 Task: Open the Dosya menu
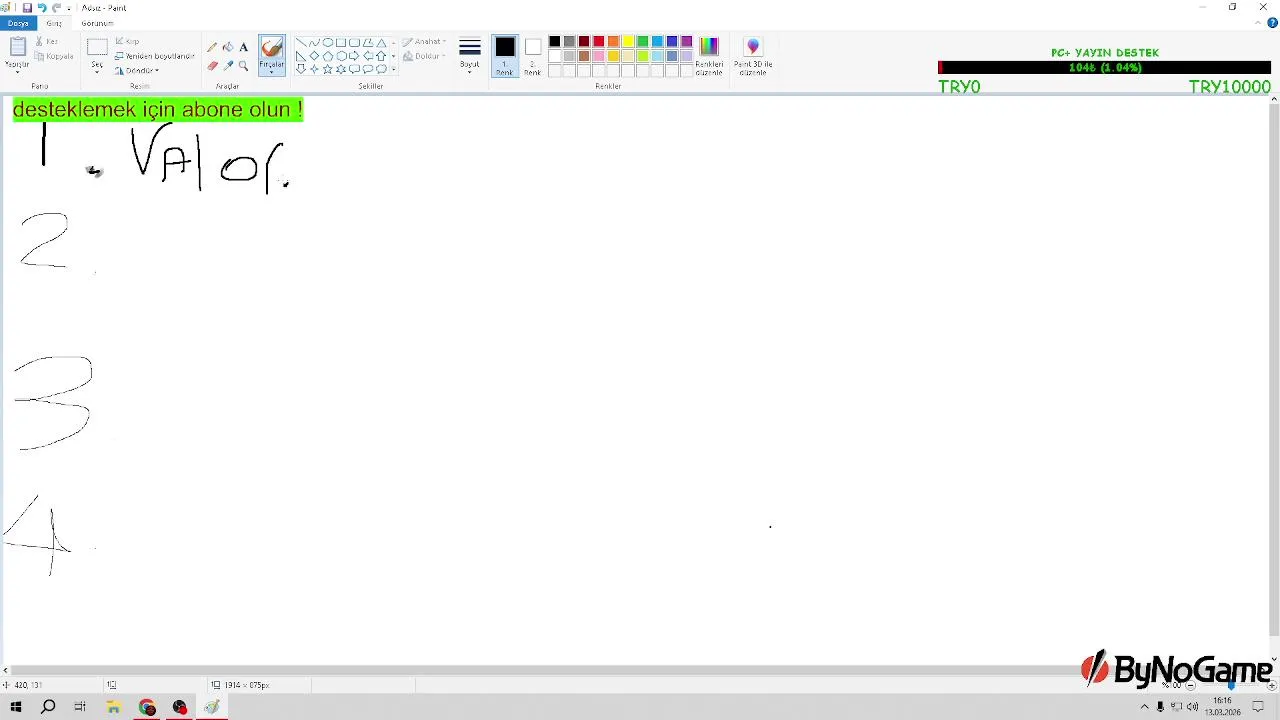[x=18, y=23]
